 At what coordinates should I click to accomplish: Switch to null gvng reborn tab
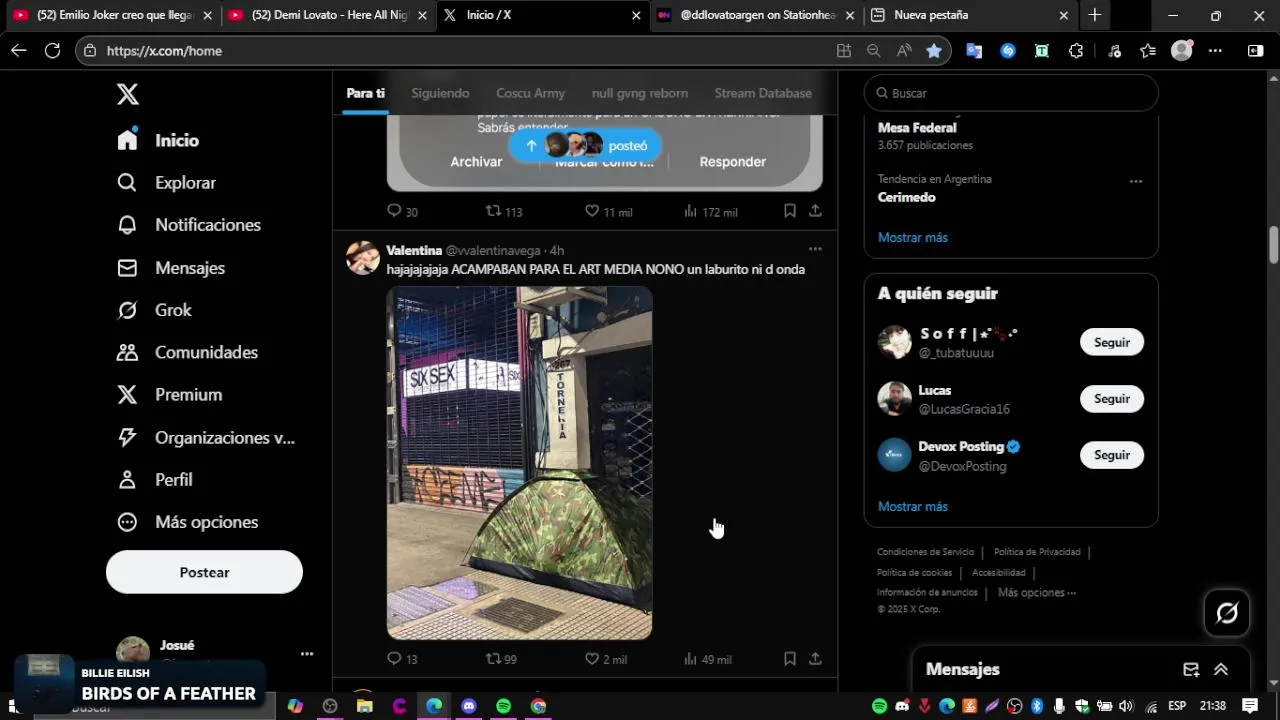click(639, 93)
